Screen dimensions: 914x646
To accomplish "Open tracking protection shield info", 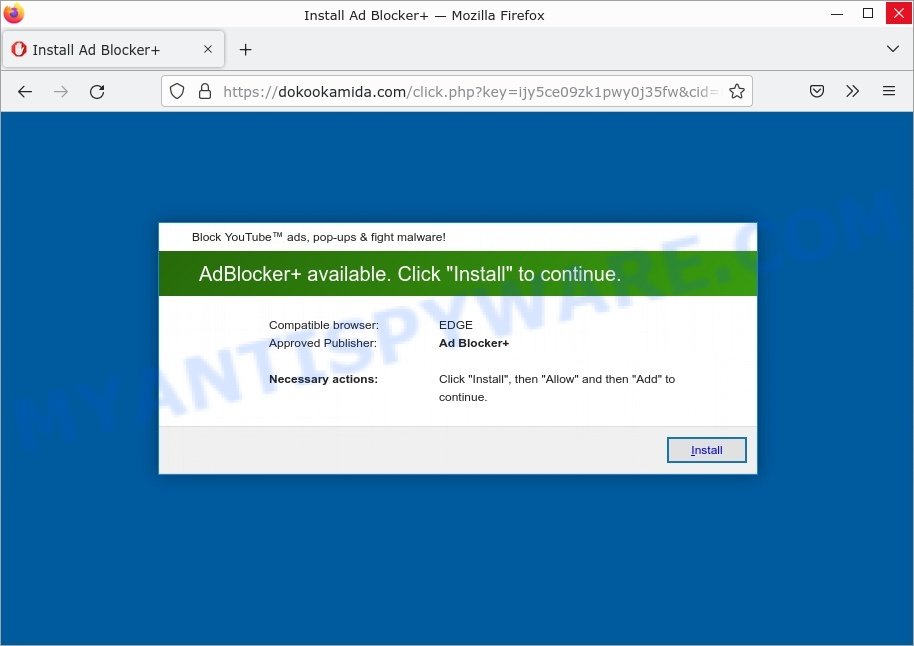I will click(177, 91).
